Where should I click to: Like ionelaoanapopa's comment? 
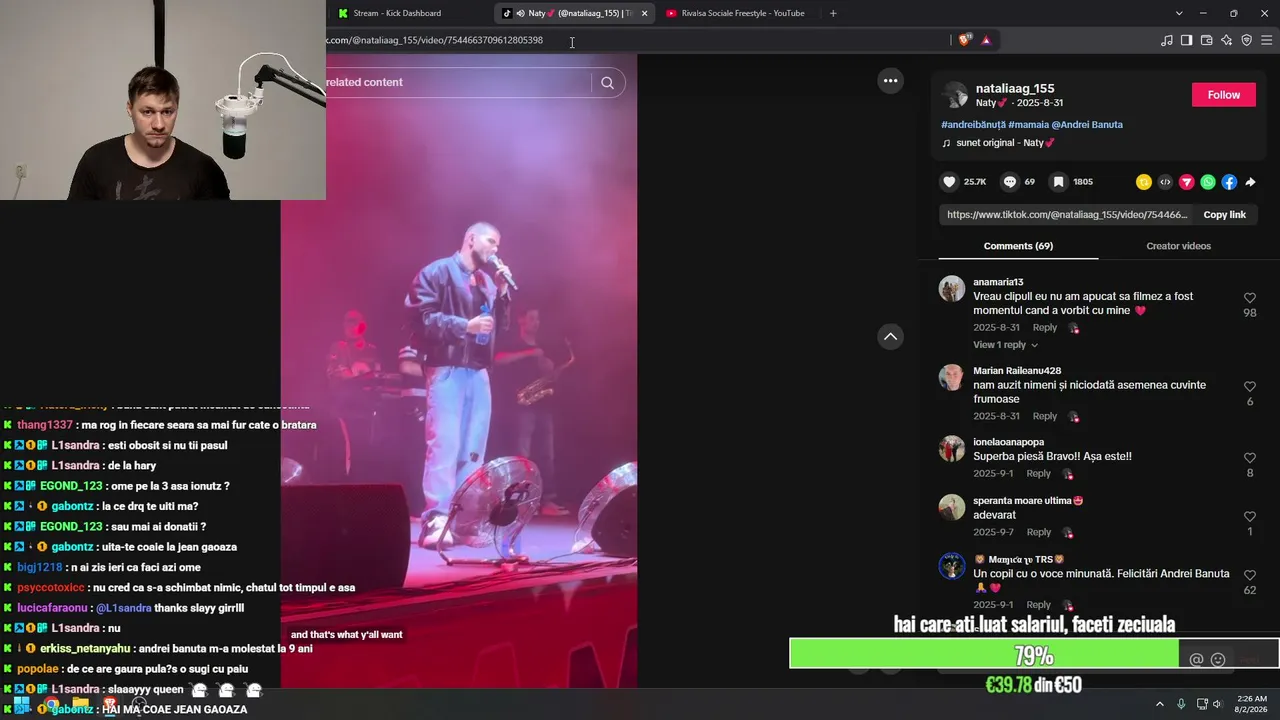[x=1249, y=458]
